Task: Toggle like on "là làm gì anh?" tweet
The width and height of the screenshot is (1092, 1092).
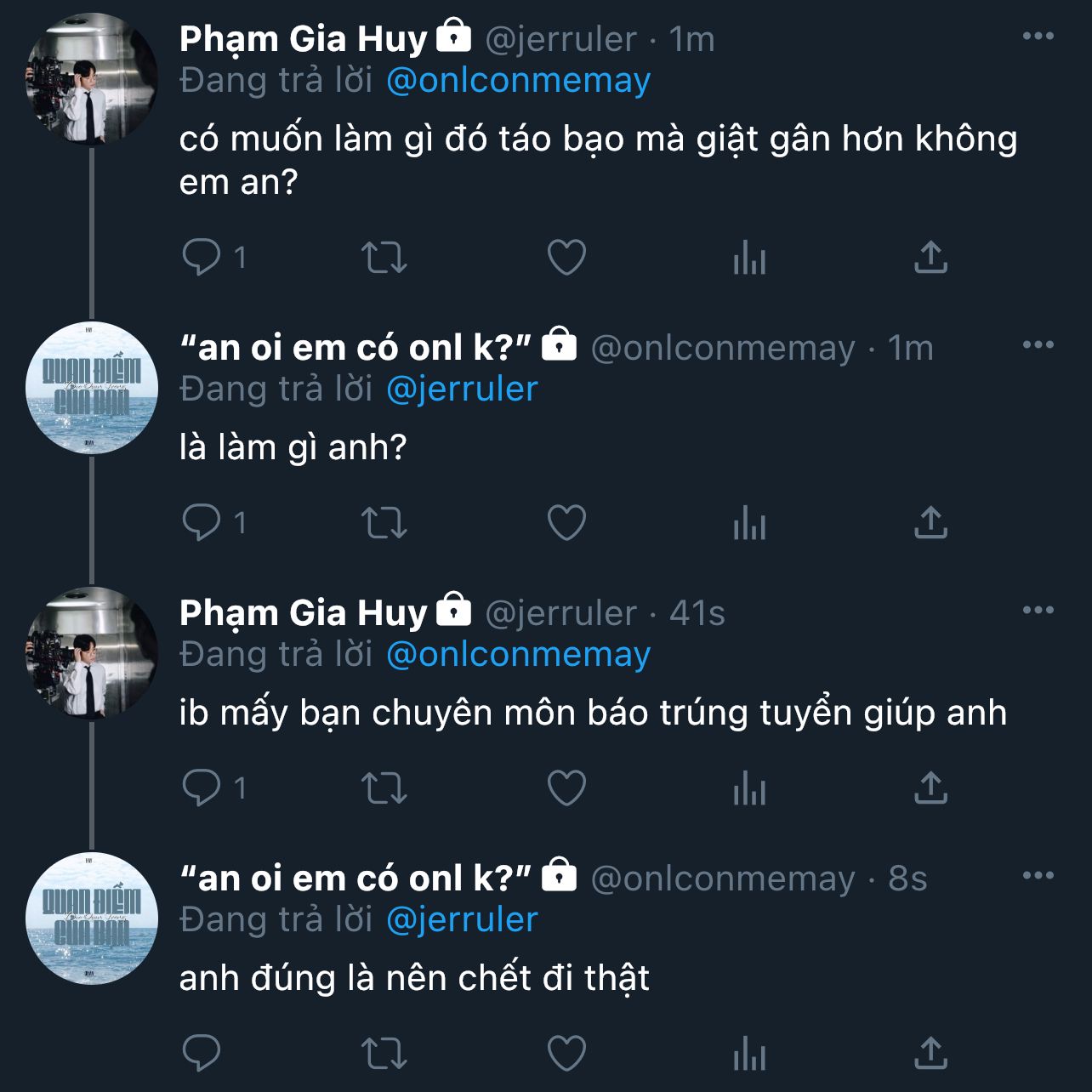Action: [x=566, y=522]
